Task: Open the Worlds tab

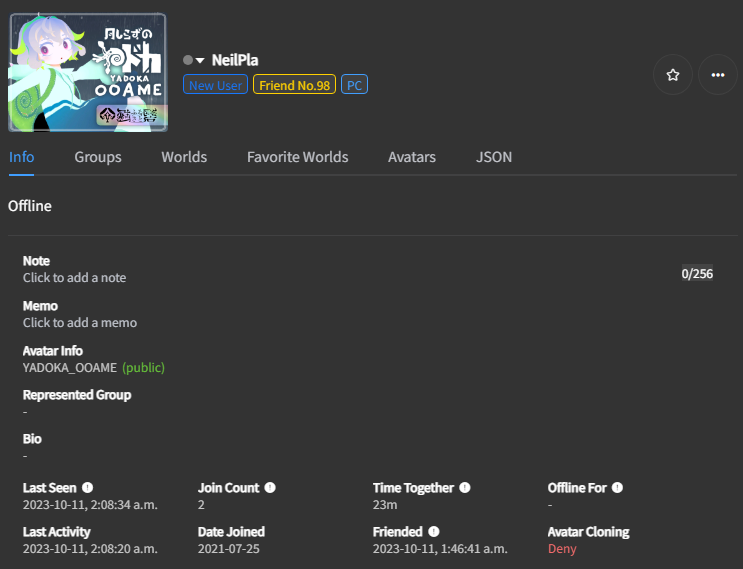Action: click(184, 157)
